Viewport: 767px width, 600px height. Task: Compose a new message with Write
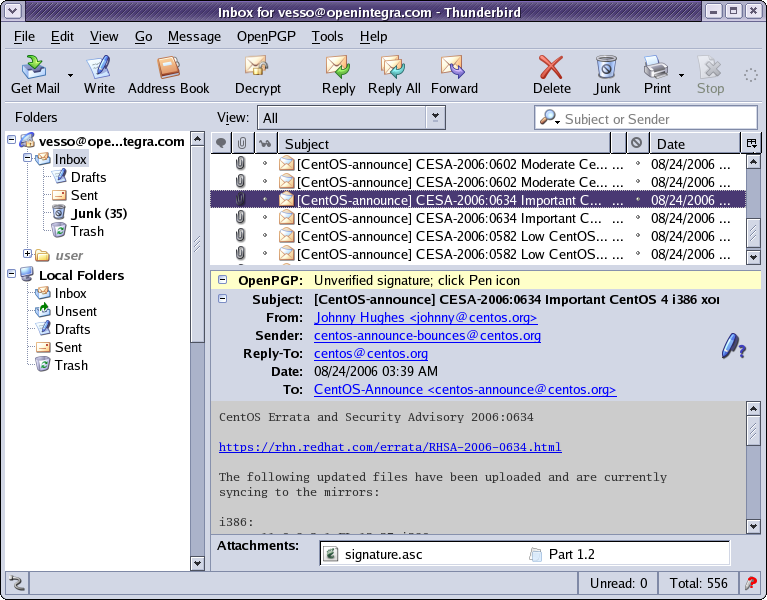(x=99, y=74)
